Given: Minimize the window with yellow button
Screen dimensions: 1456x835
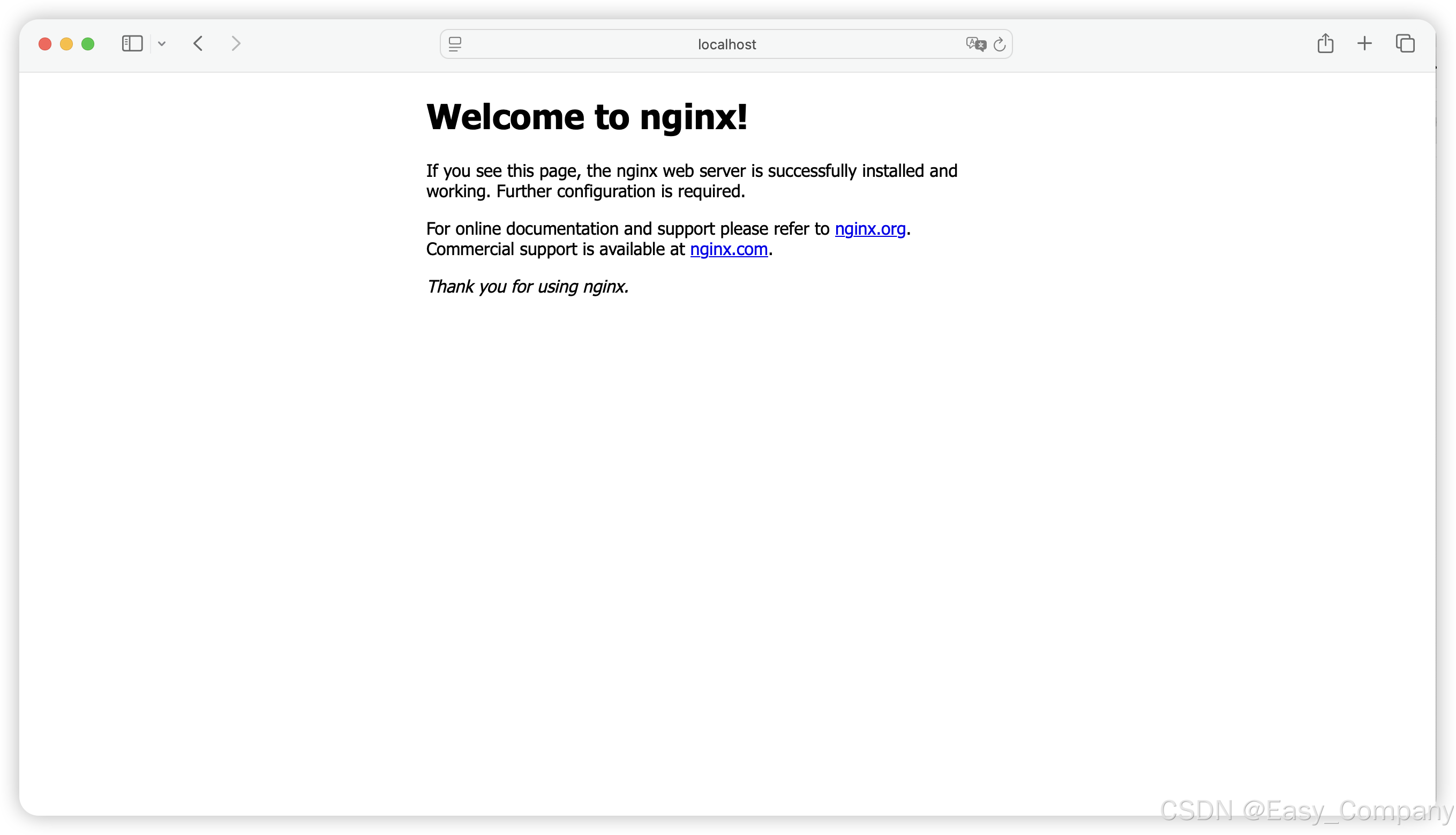Looking at the screenshot, I should (66, 44).
